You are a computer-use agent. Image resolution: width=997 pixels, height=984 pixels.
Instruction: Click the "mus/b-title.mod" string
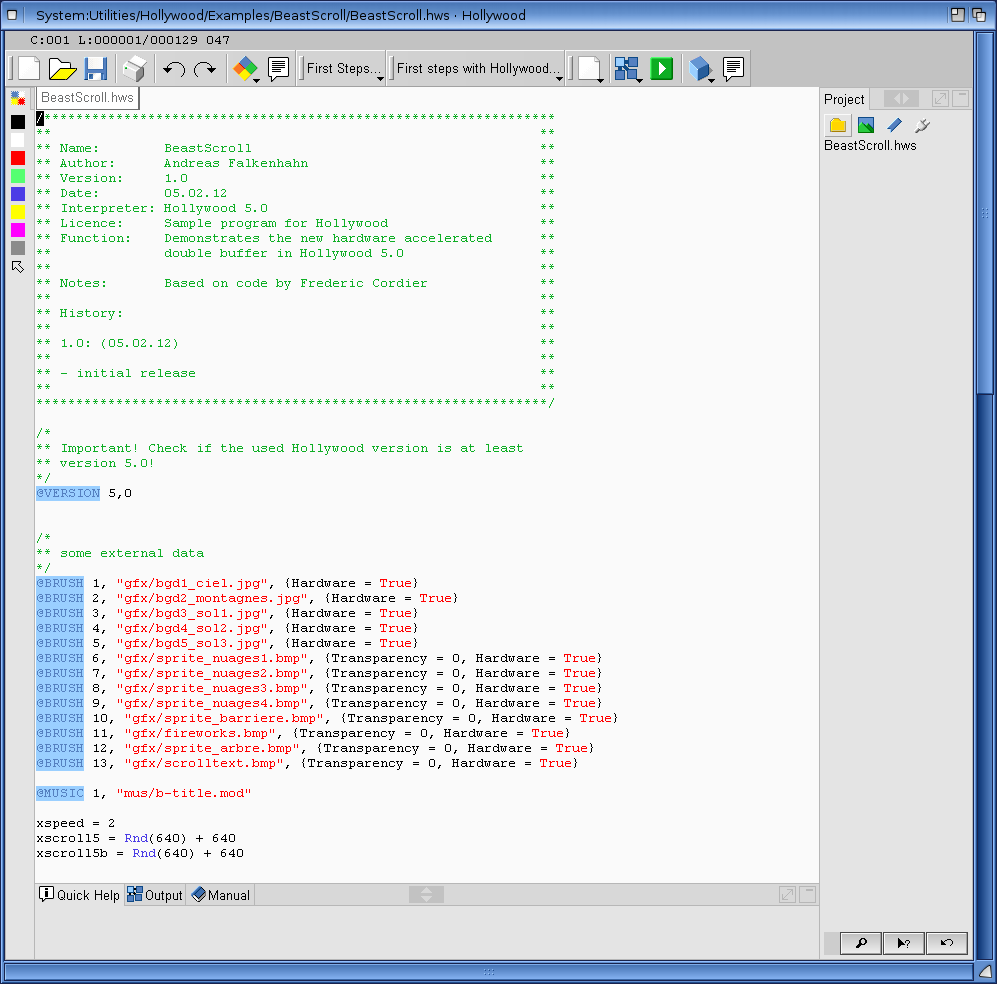(184, 793)
